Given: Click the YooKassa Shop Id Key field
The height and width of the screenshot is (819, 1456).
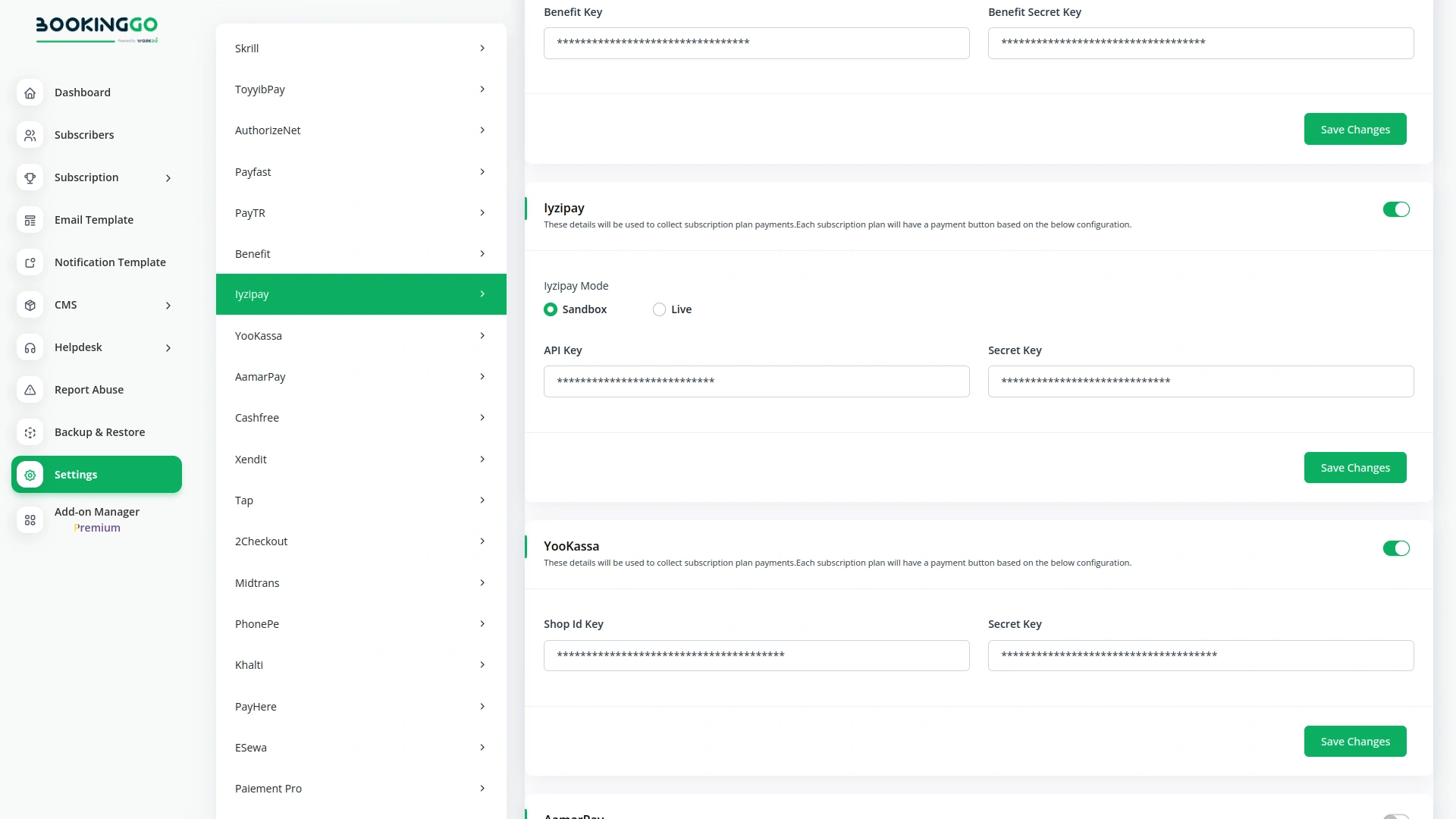Looking at the screenshot, I should (756, 655).
